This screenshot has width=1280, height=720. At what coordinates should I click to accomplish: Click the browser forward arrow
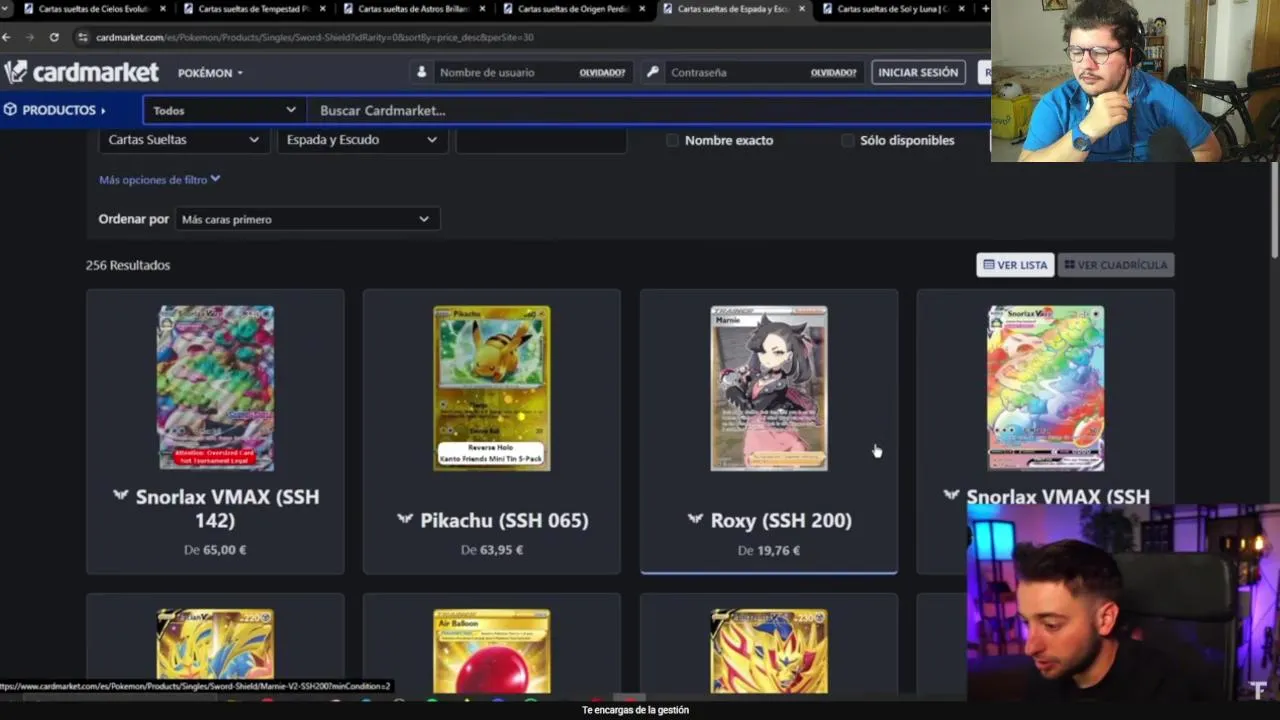30,37
